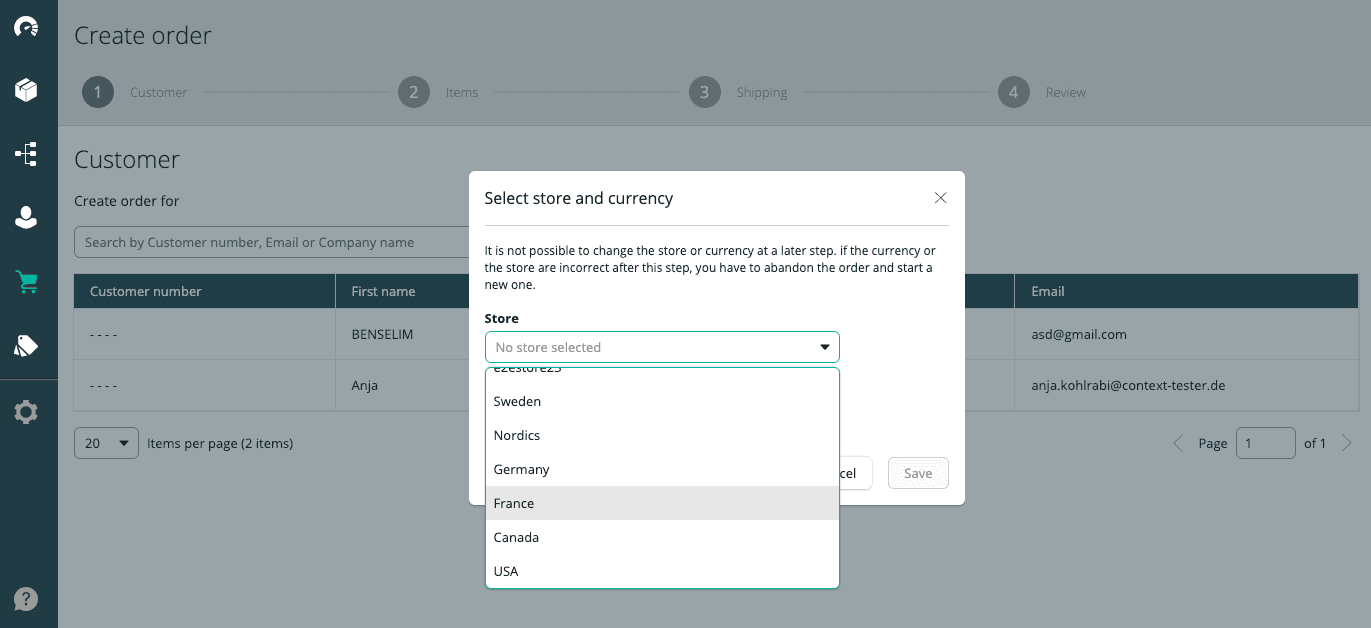The image size is (1371, 628).
Task: Open the settings gear in the sidebar
Action: 27,411
